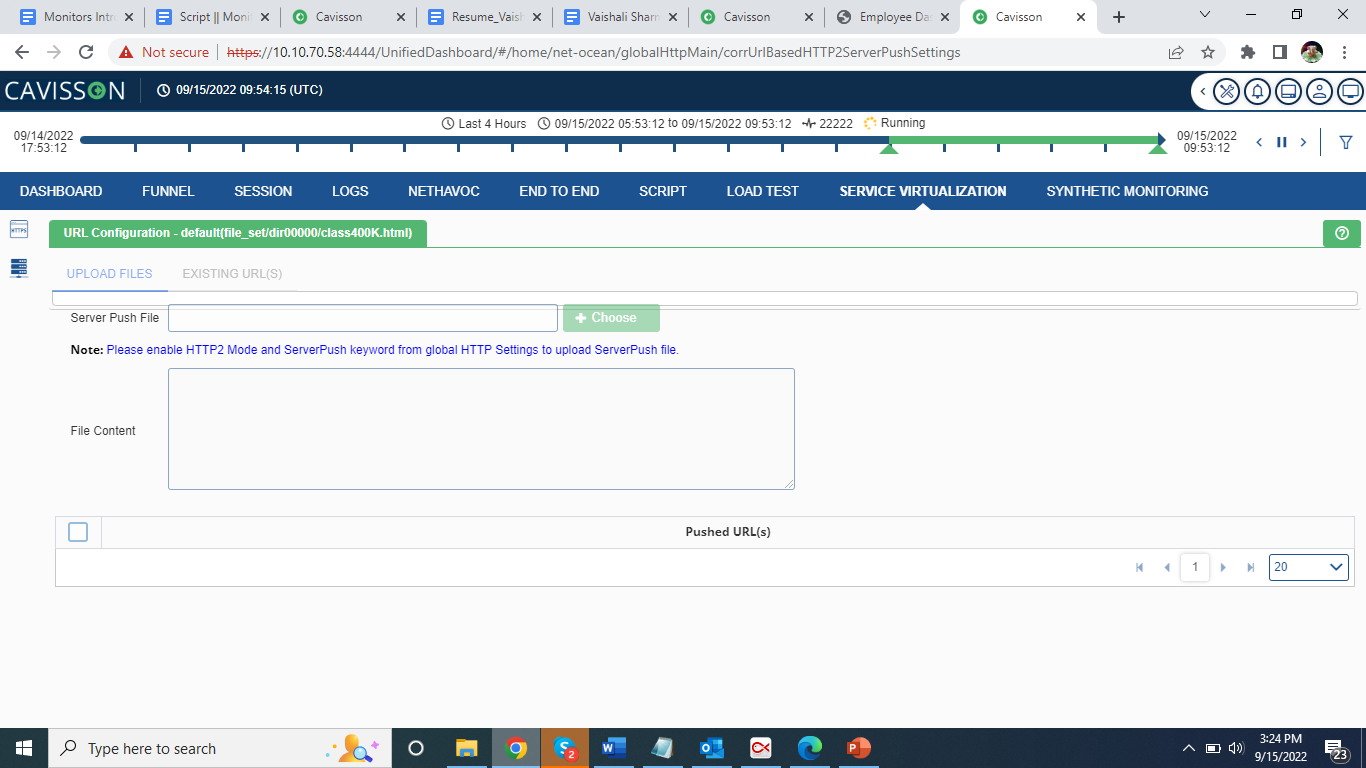Open the Chrome three-dot menu
The height and width of the screenshot is (768, 1366).
tap(1344, 52)
